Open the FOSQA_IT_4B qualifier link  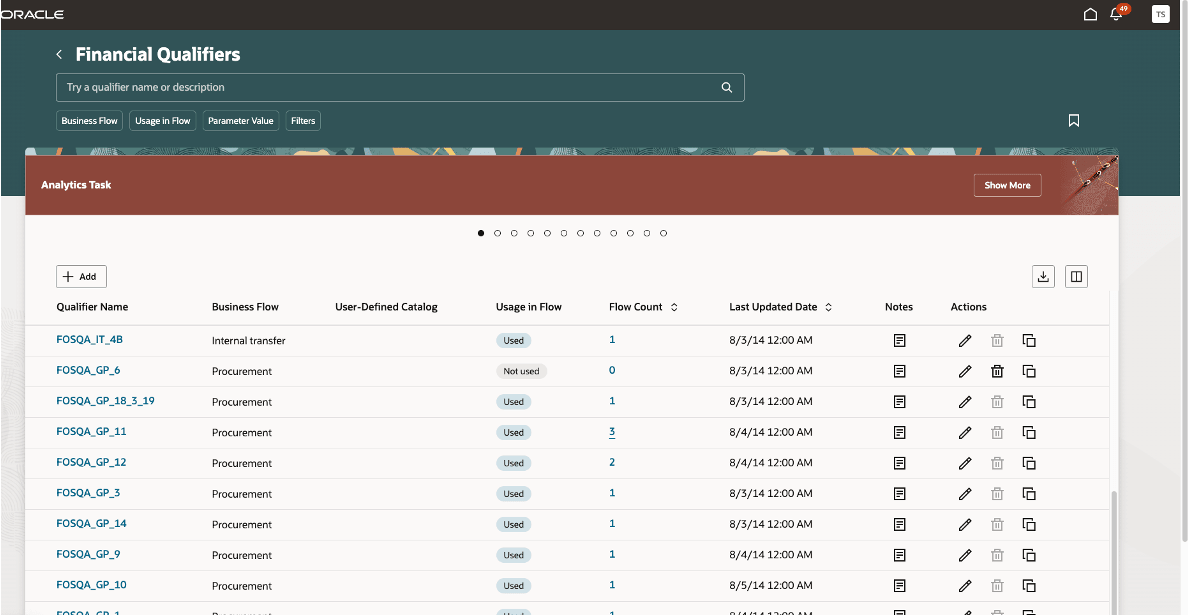tap(89, 339)
